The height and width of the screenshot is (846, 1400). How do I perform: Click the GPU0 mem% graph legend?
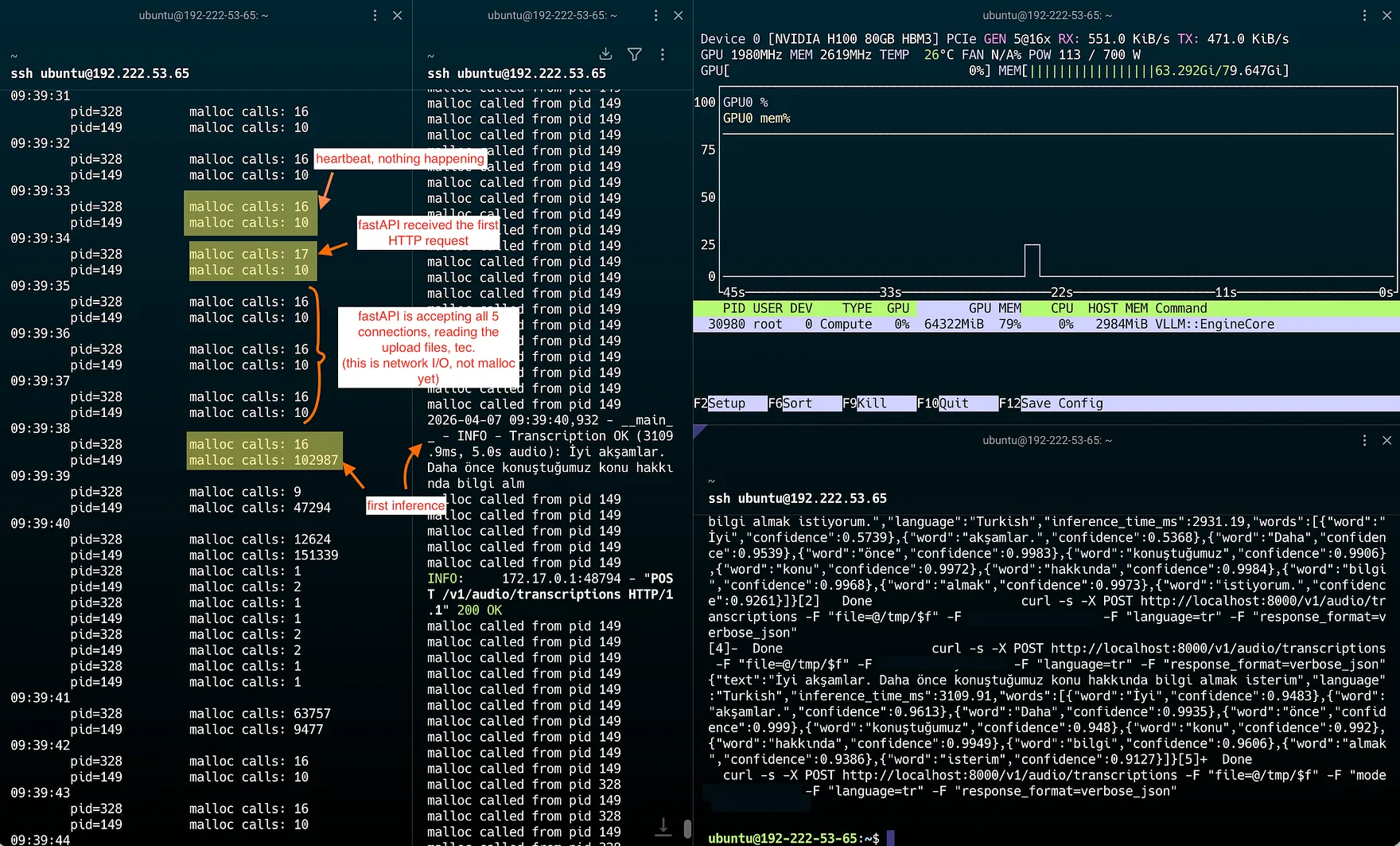point(756,119)
